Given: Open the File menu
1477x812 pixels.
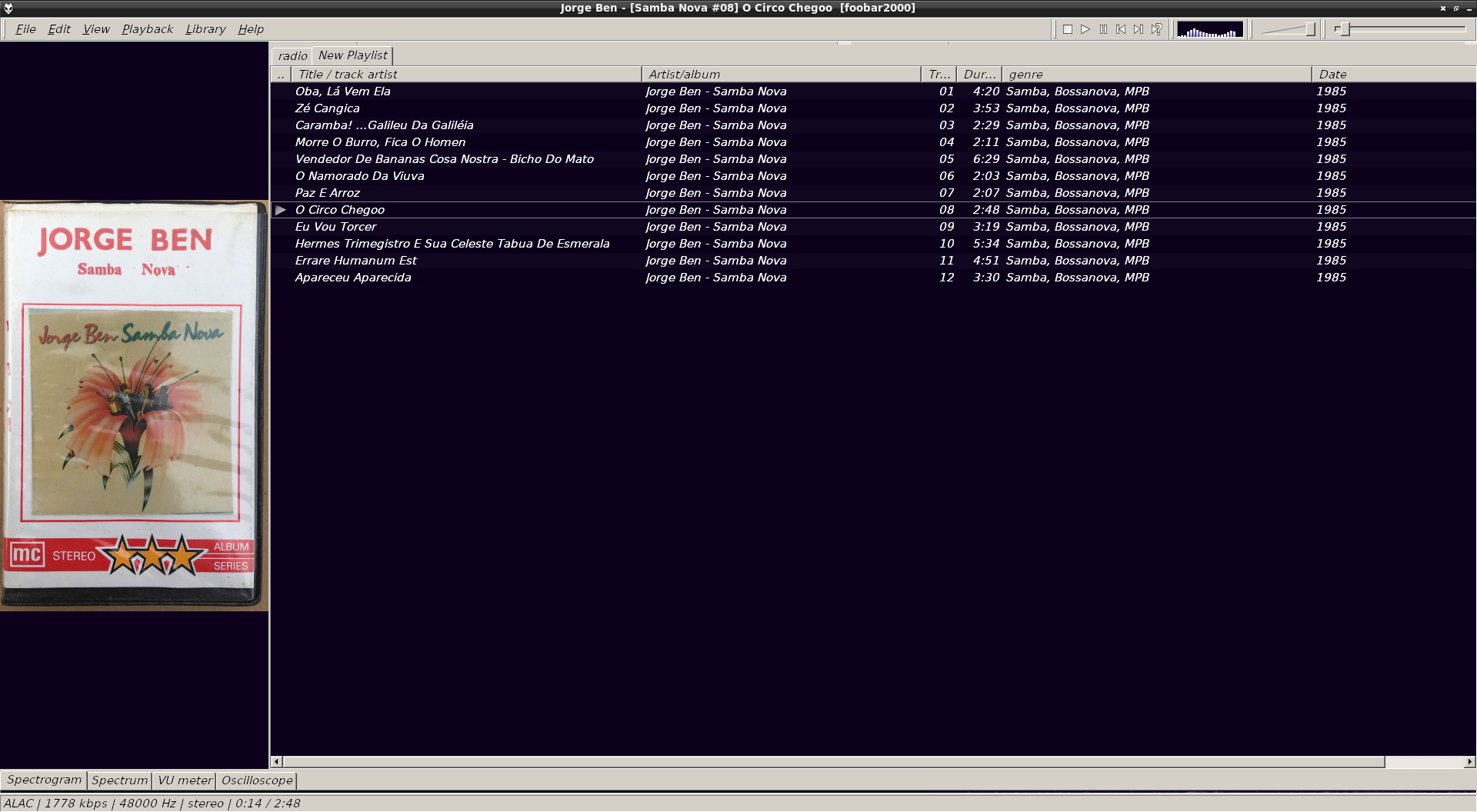Looking at the screenshot, I should click(25, 29).
